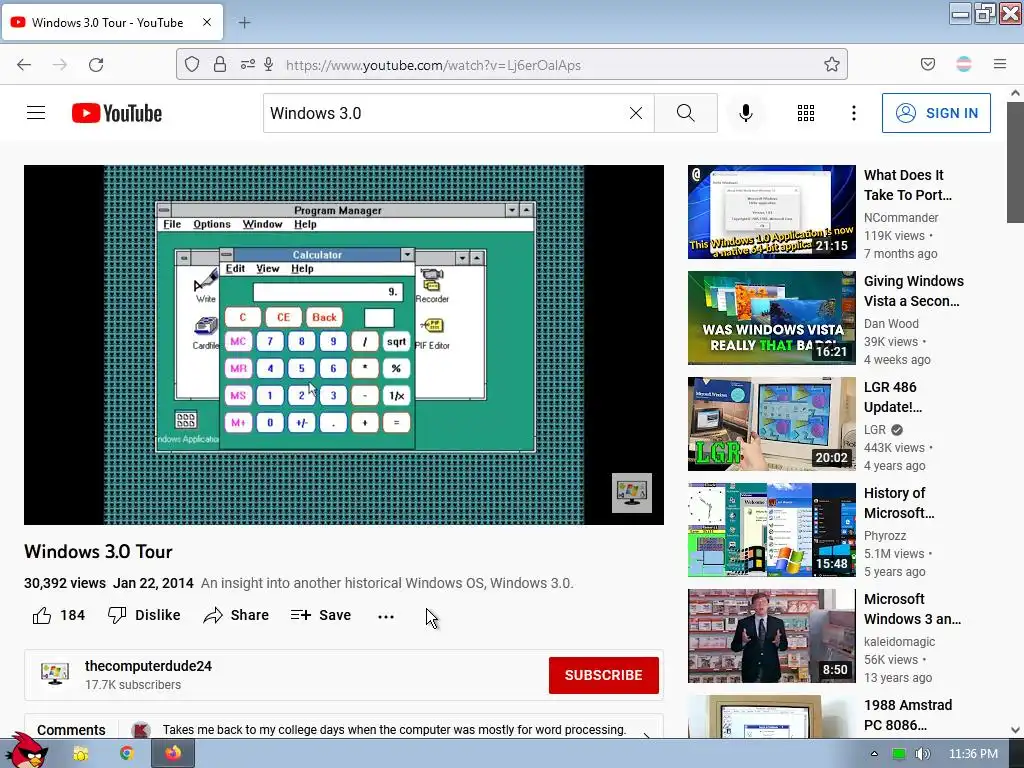The image size is (1024, 768).
Task: Go back with the browser back arrow
Action: [x=24, y=65]
